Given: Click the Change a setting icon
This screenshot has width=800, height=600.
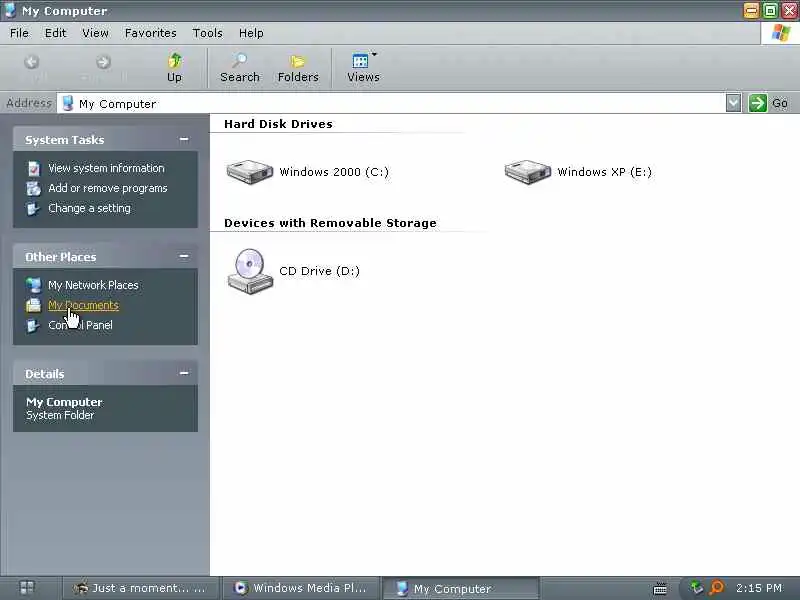Looking at the screenshot, I should coord(34,209).
